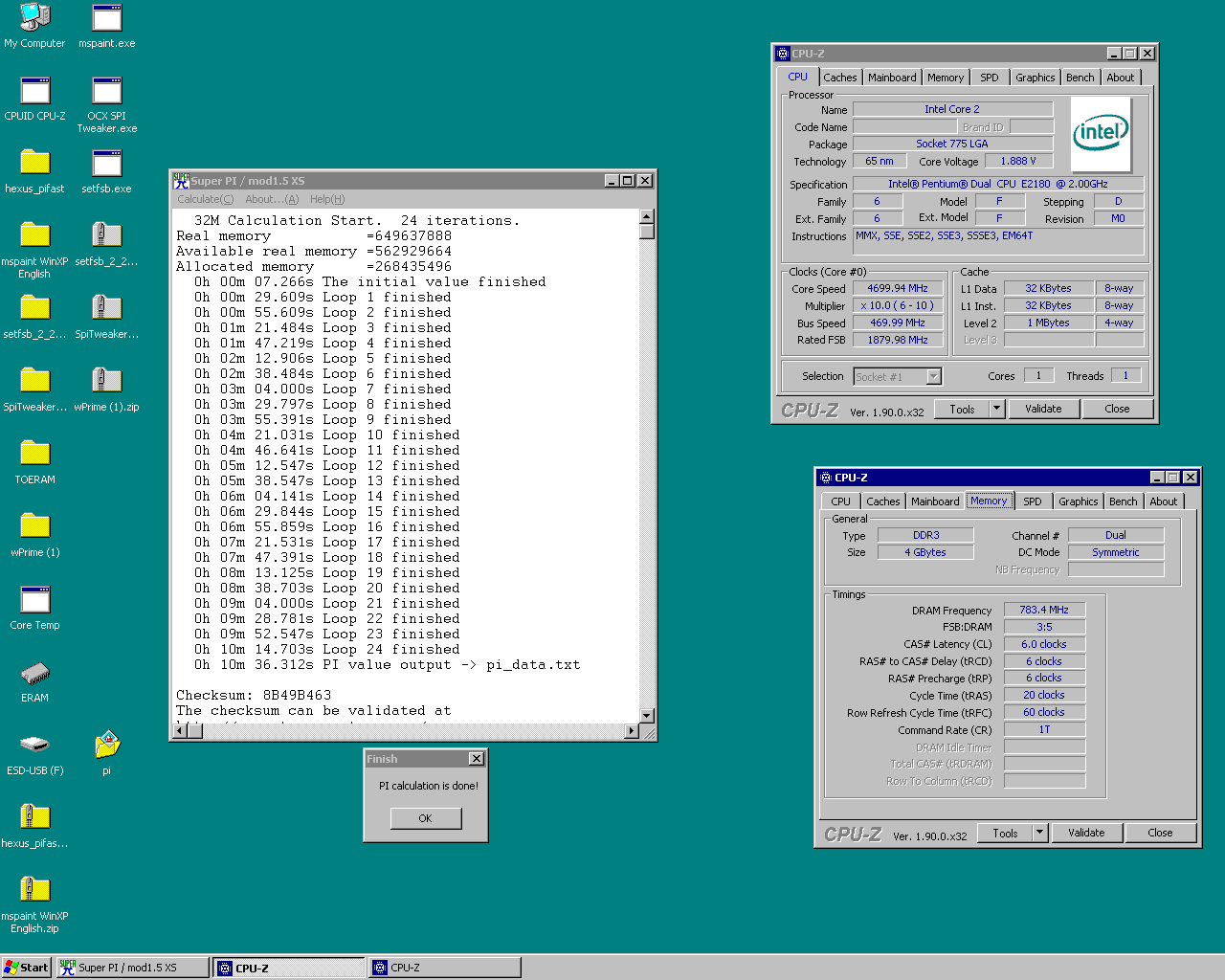Switch to CPU tab in bottom CPU-Z
Image resolution: width=1225 pixels, height=980 pixels.
pyautogui.click(x=840, y=501)
